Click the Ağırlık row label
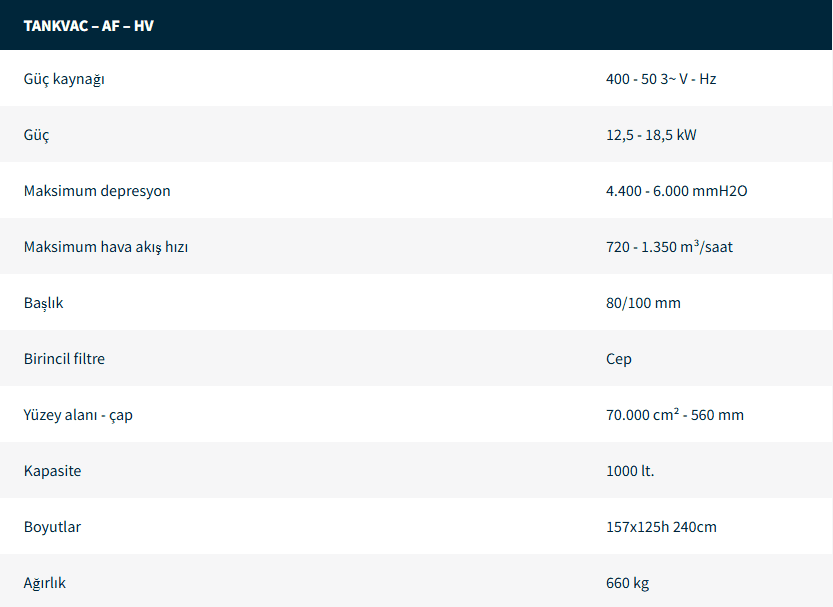The image size is (833, 607). 44,583
